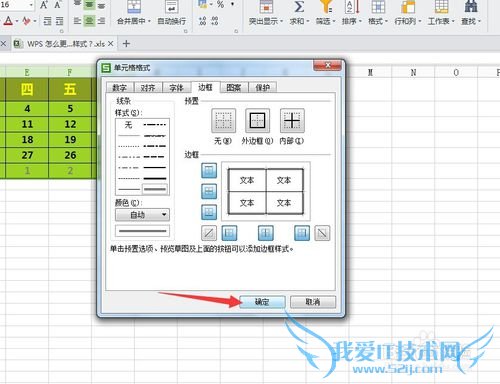Image resolution: width=500 pixels, height=384 pixels.
Task: Close the WPS .xls document tab
Action: point(111,44)
